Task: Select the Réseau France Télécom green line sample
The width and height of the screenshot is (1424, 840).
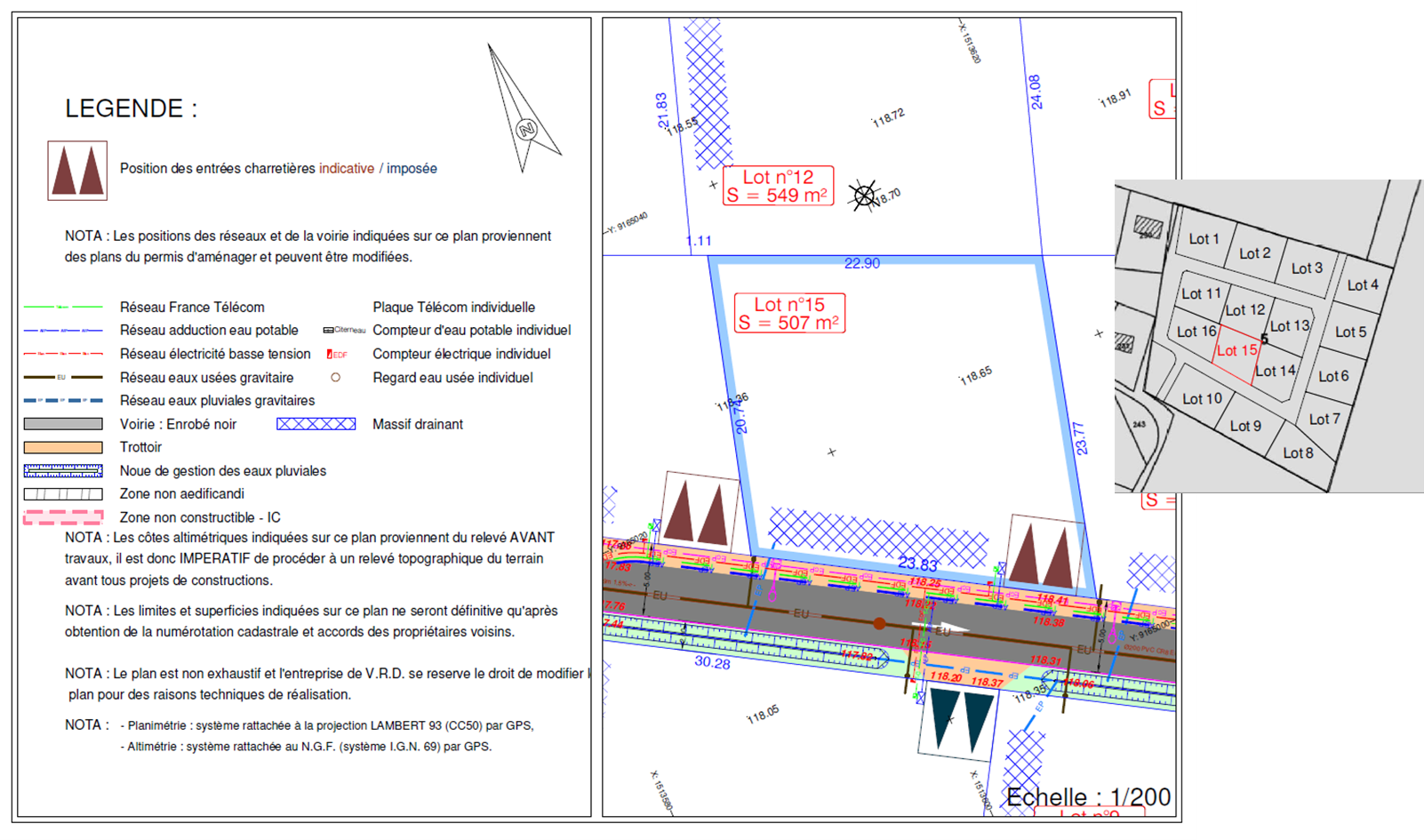Action: coord(63,307)
